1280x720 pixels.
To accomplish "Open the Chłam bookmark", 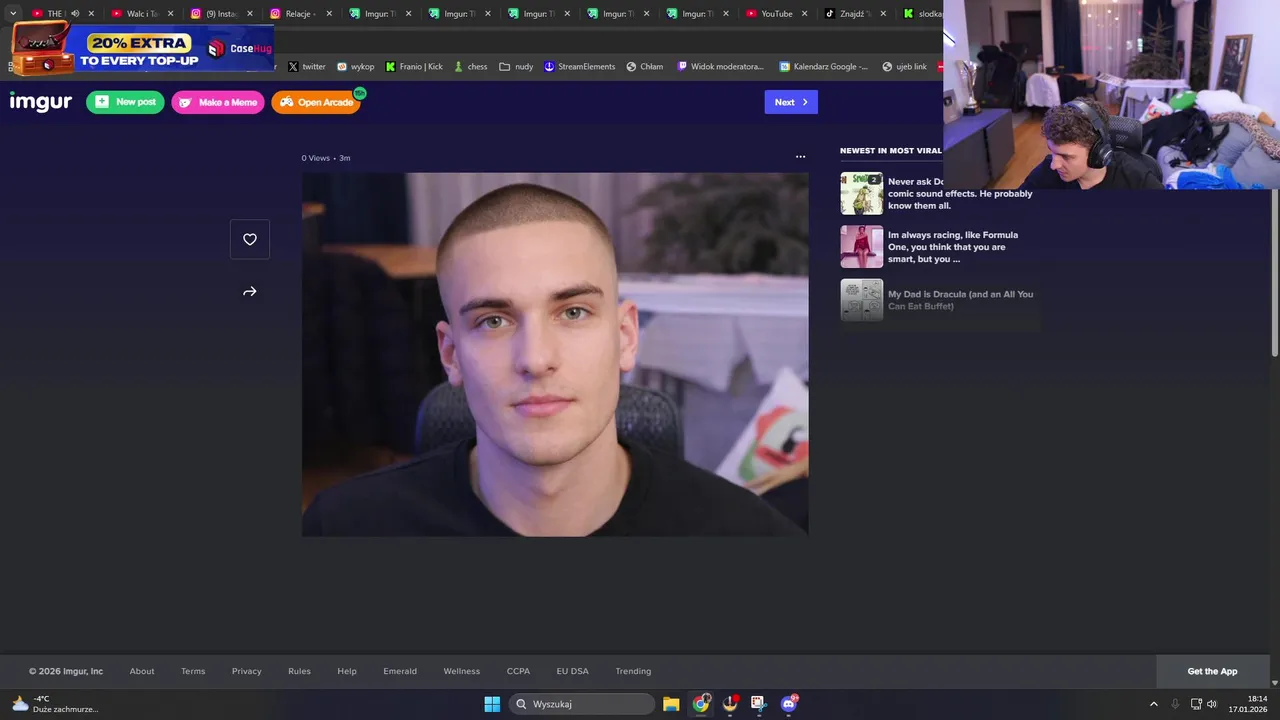I will tap(645, 67).
